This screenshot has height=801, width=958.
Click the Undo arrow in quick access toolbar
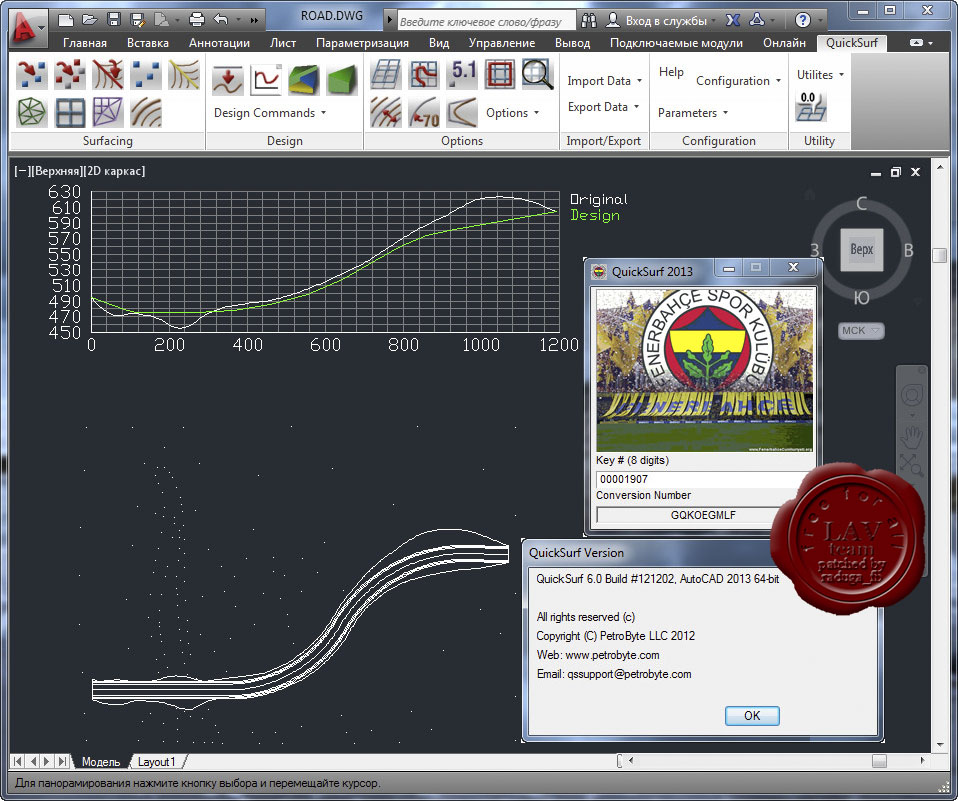coord(221,20)
